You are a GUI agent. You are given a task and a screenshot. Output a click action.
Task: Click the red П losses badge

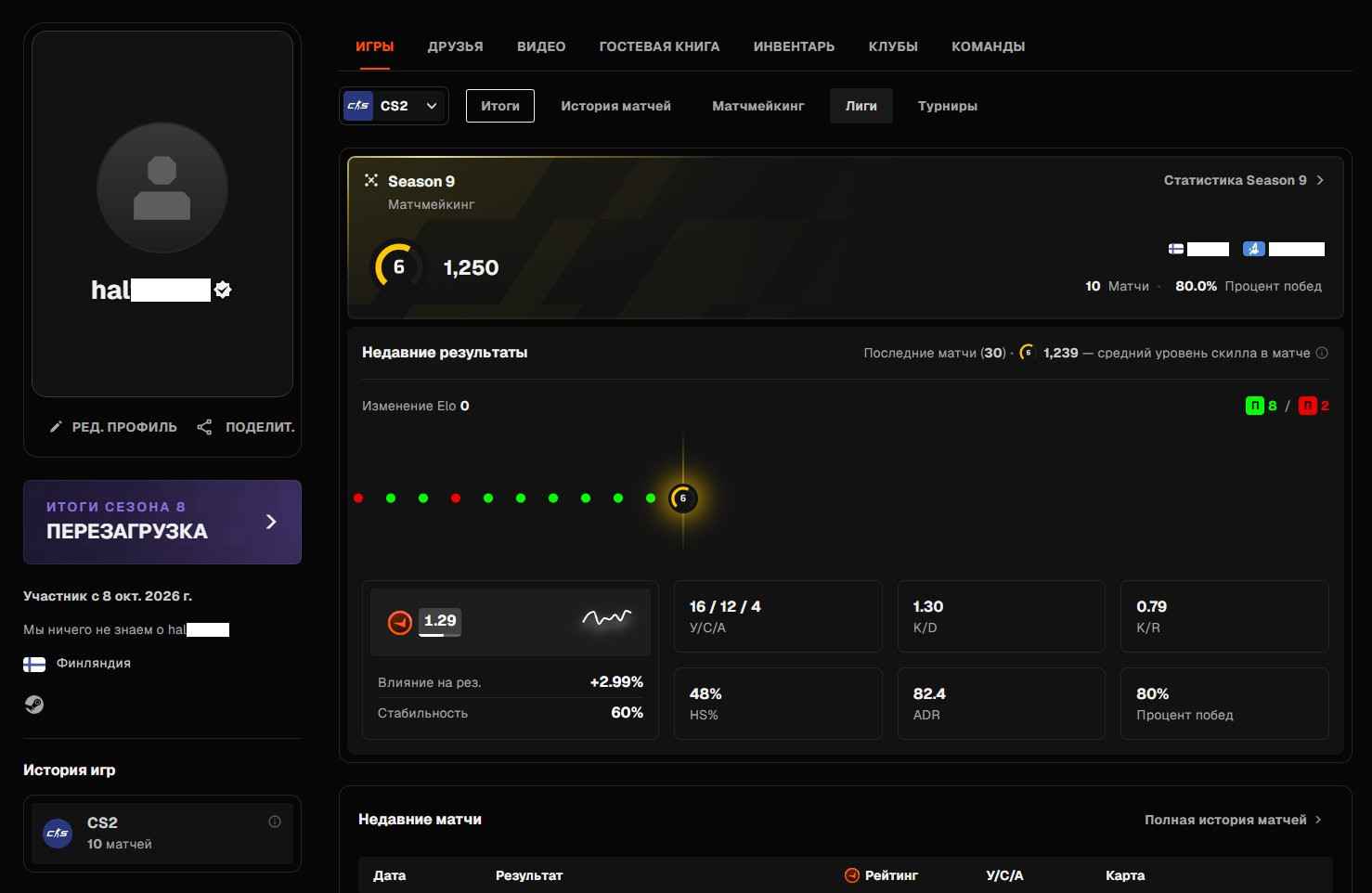(x=1307, y=406)
